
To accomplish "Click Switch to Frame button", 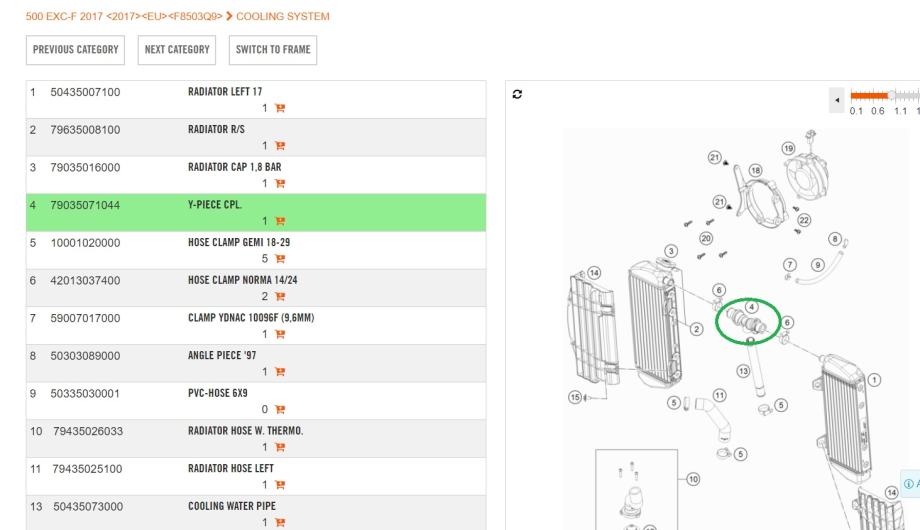I will tap(273, 50).
